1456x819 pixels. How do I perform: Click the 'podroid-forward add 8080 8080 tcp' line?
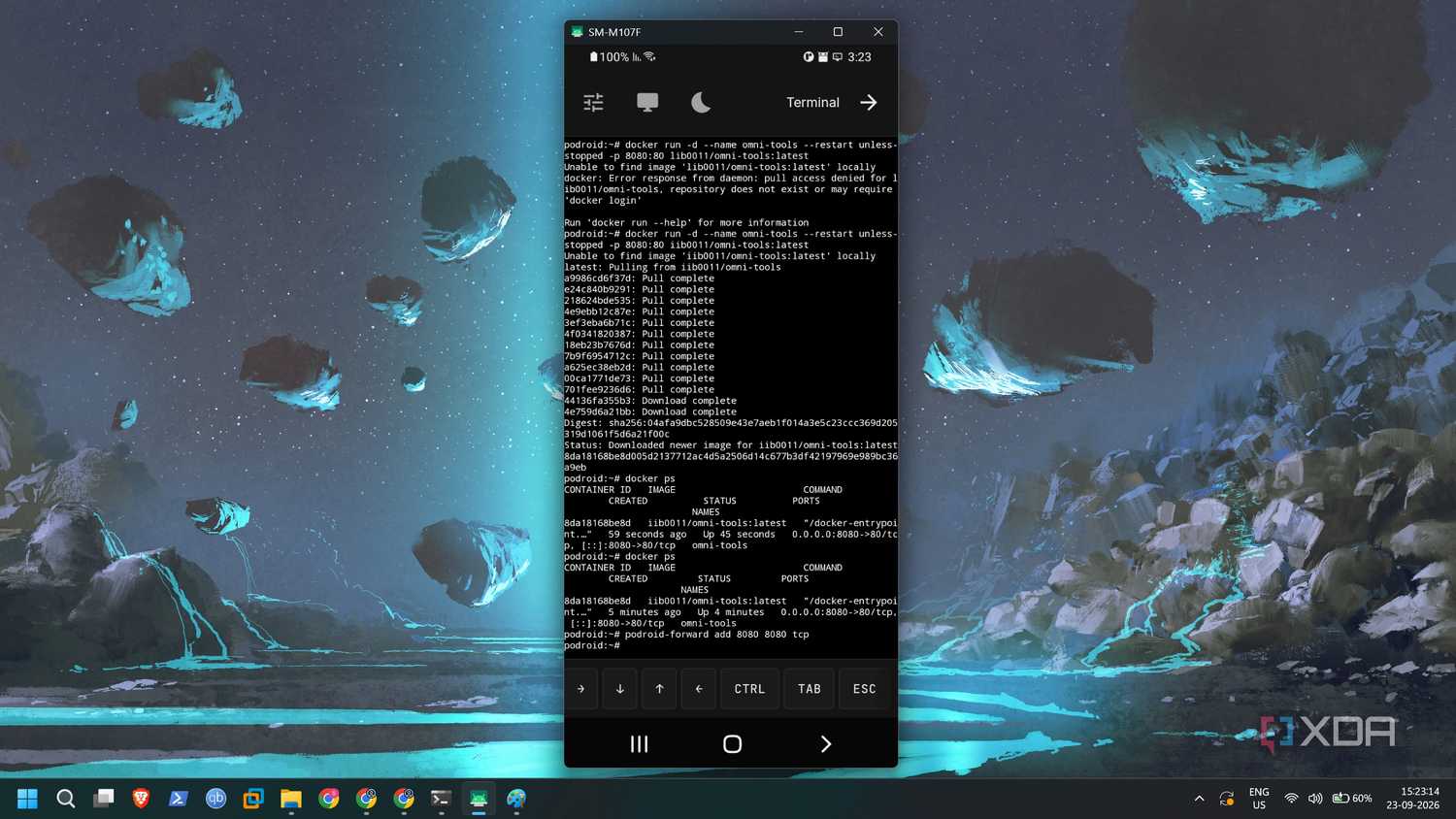pos(686,635)
